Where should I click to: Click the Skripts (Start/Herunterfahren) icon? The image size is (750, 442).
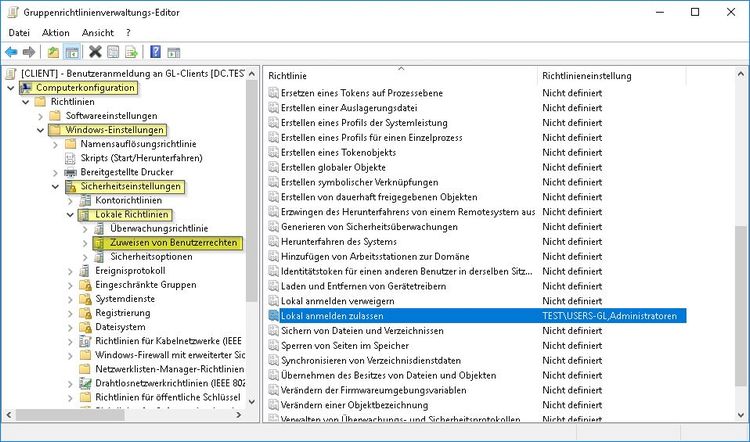coord(70,158)
